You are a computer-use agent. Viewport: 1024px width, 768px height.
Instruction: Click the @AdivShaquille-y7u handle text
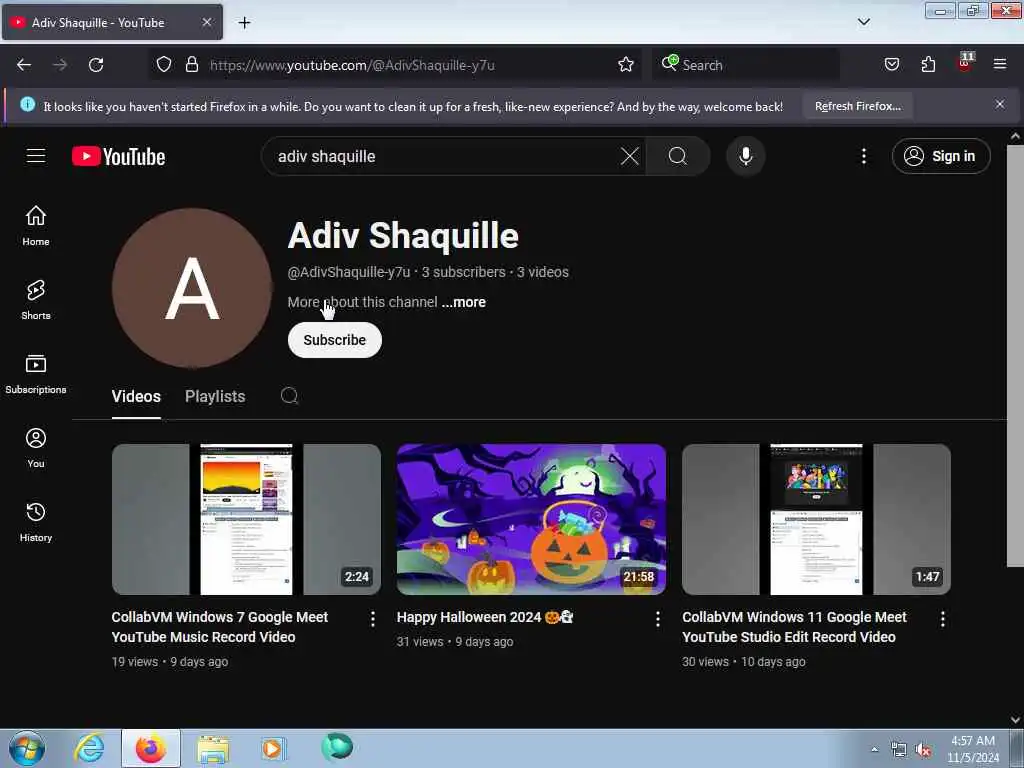(x=349, y=272)
